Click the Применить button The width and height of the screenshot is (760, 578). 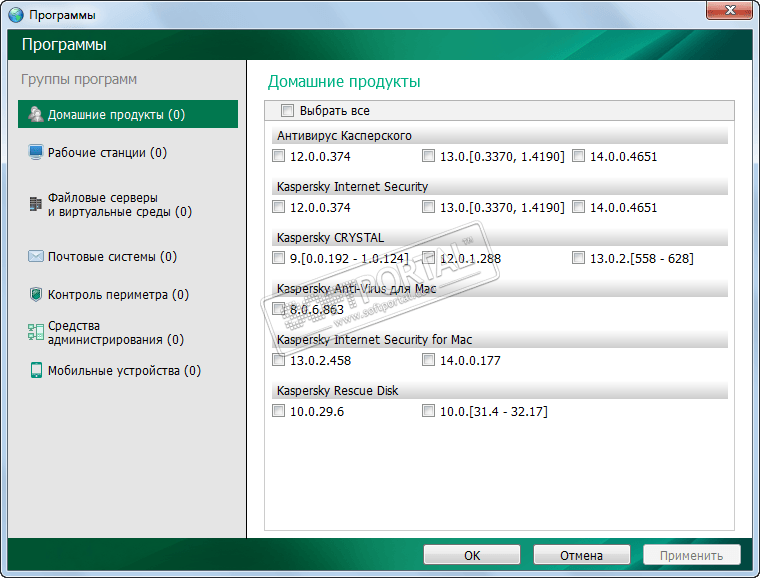[692, 555]
